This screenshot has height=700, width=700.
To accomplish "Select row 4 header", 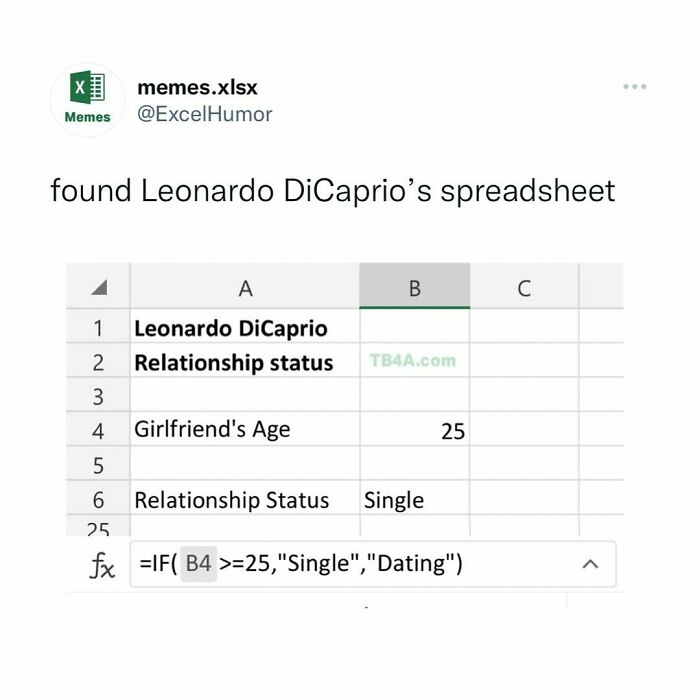I will [x=98, y=431].
